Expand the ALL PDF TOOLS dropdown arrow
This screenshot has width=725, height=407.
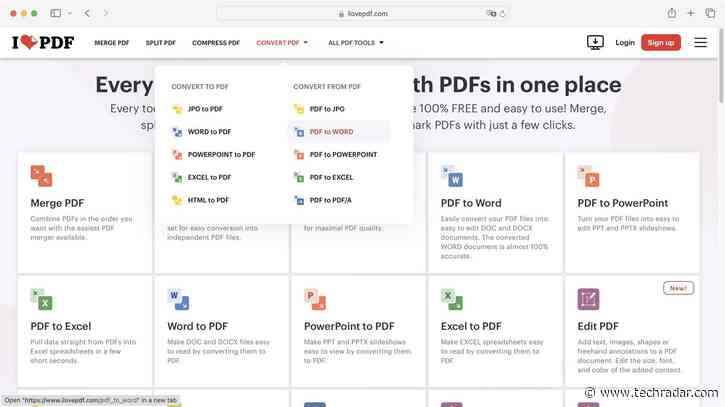click(381, 43)
